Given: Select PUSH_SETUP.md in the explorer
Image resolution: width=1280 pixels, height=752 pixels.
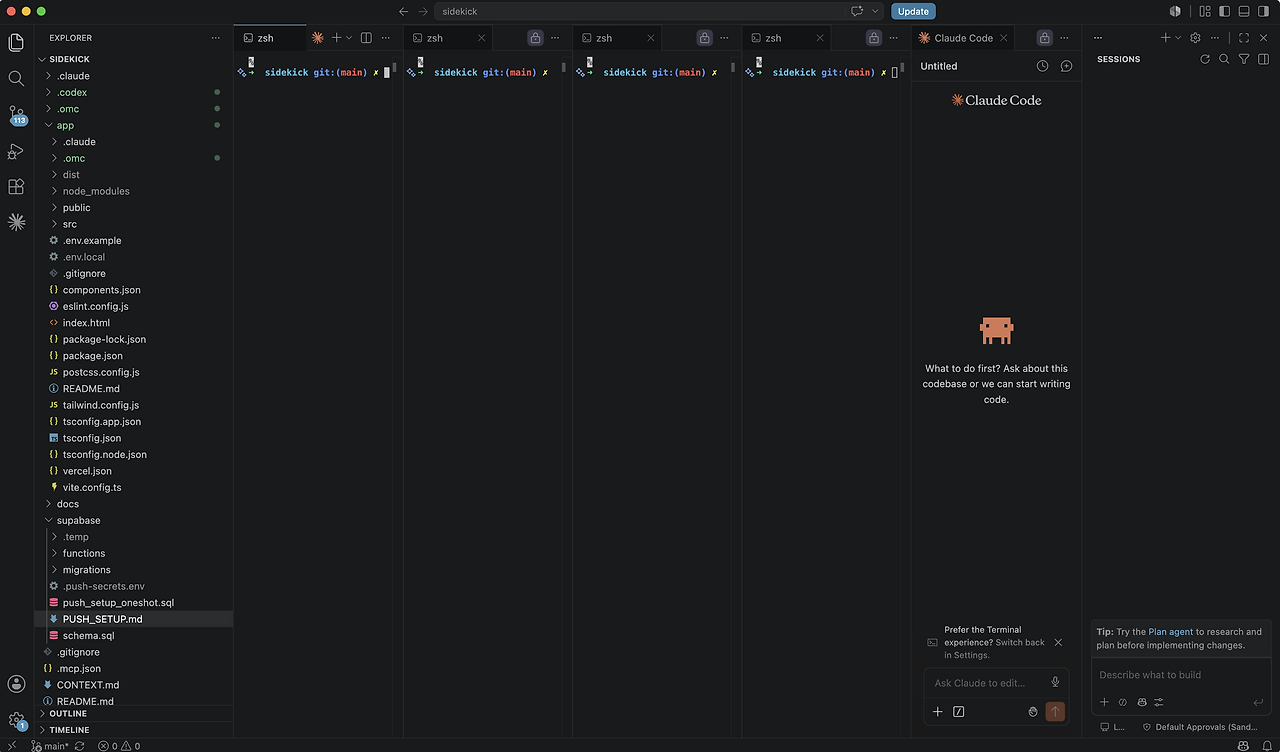Looking at the screenshot, I should coord(134,619).
